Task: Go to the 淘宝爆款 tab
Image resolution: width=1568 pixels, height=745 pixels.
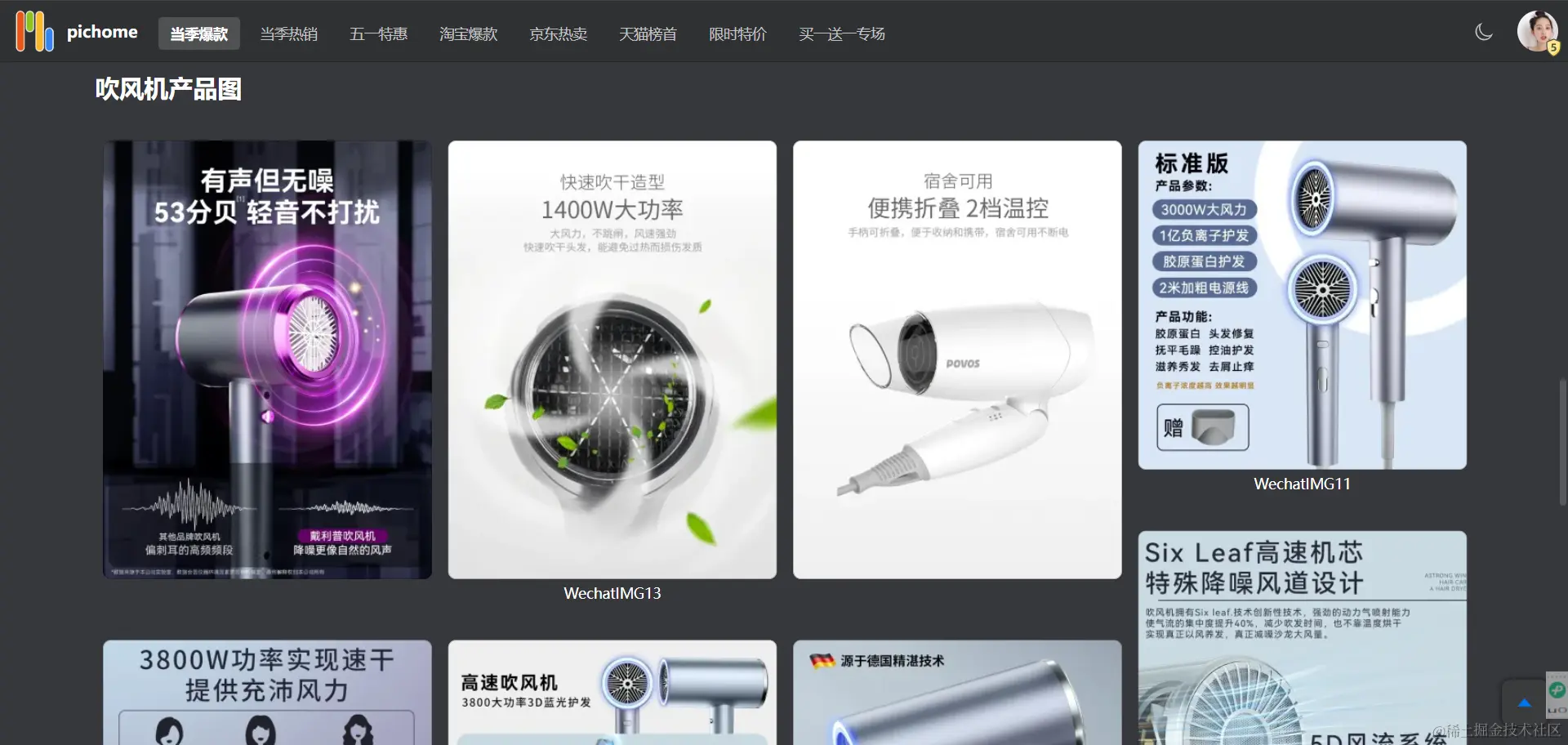Action: click(x=469, y=33)
